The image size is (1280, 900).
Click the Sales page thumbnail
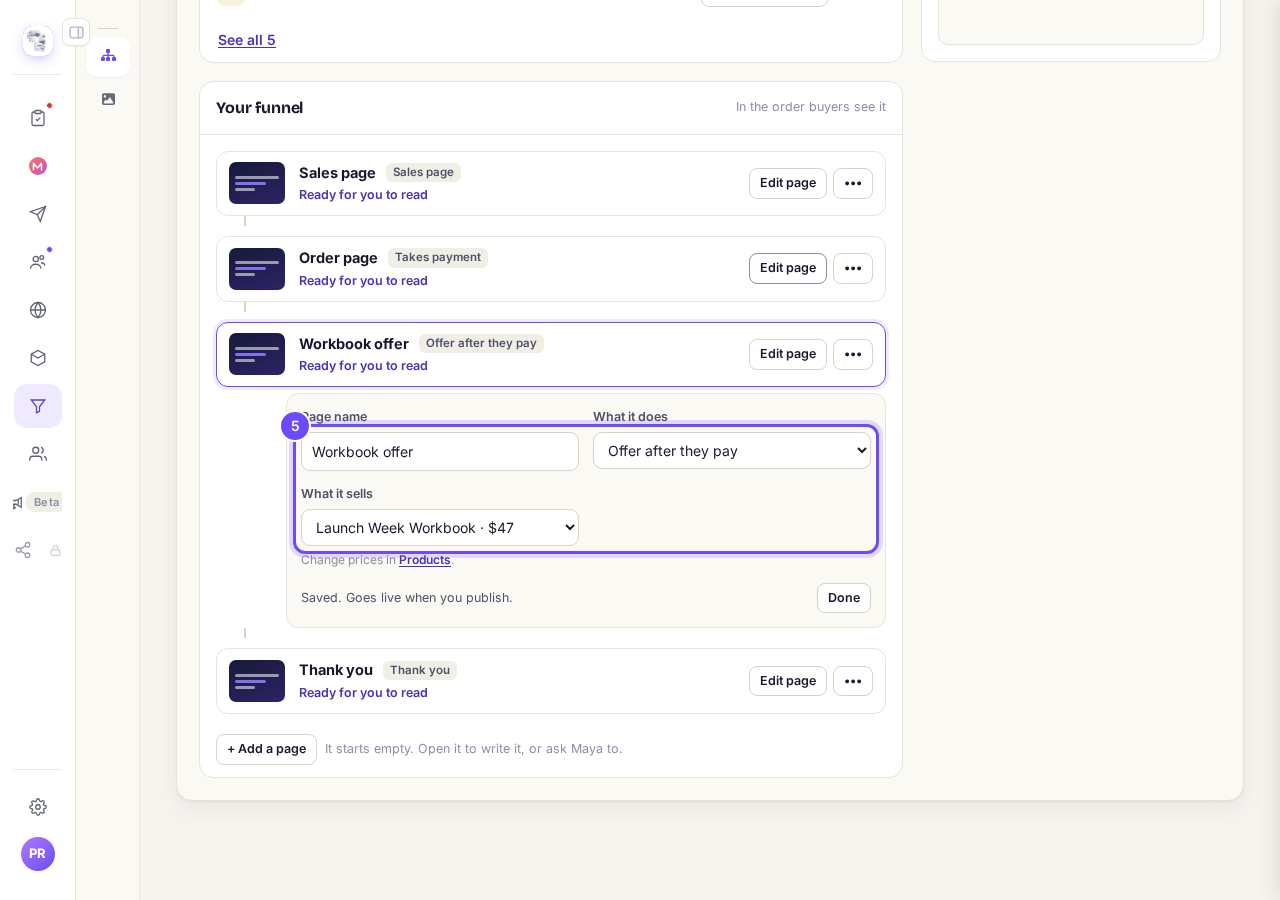(257, 183)
